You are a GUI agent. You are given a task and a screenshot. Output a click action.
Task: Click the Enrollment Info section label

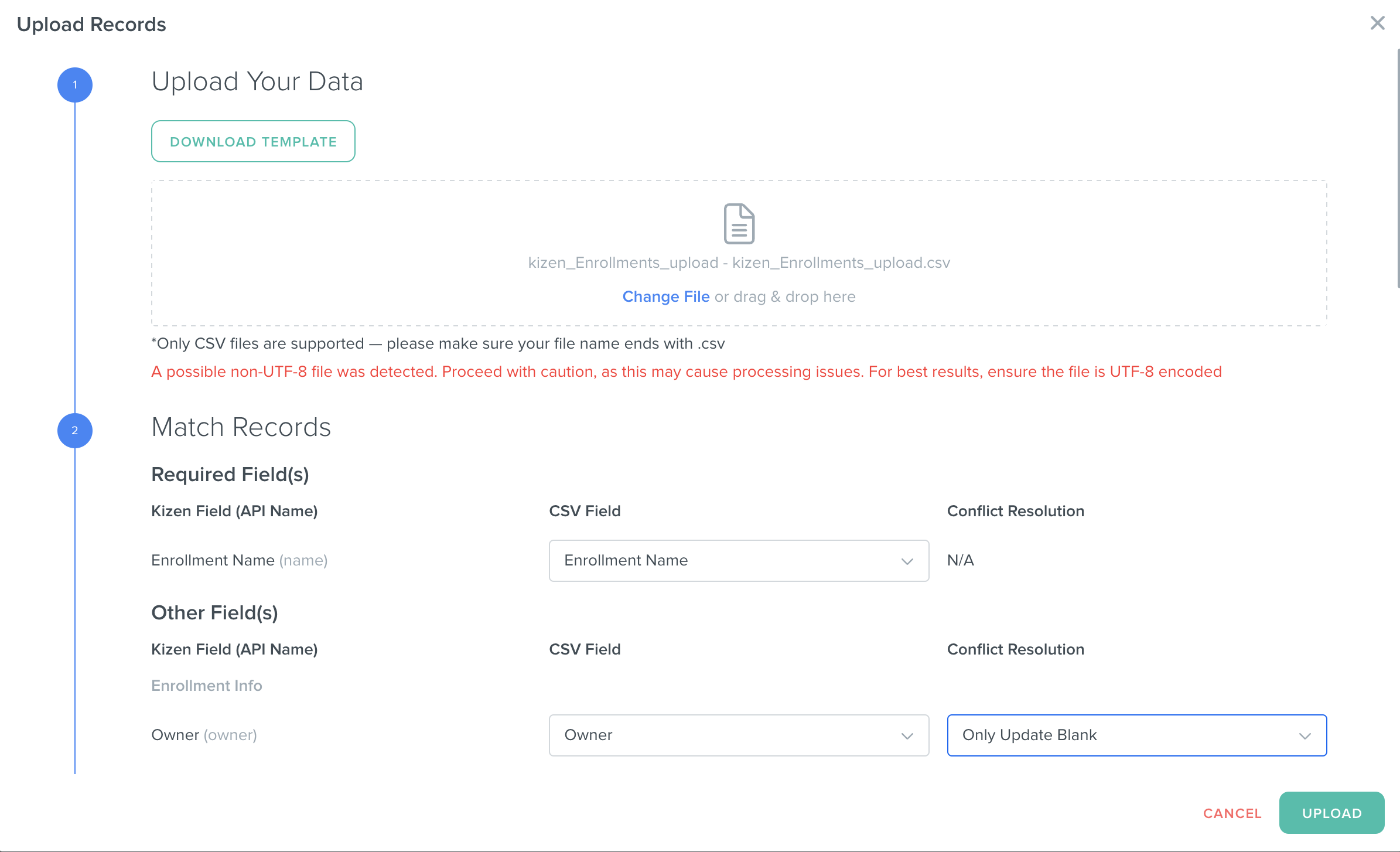(206, 686)
